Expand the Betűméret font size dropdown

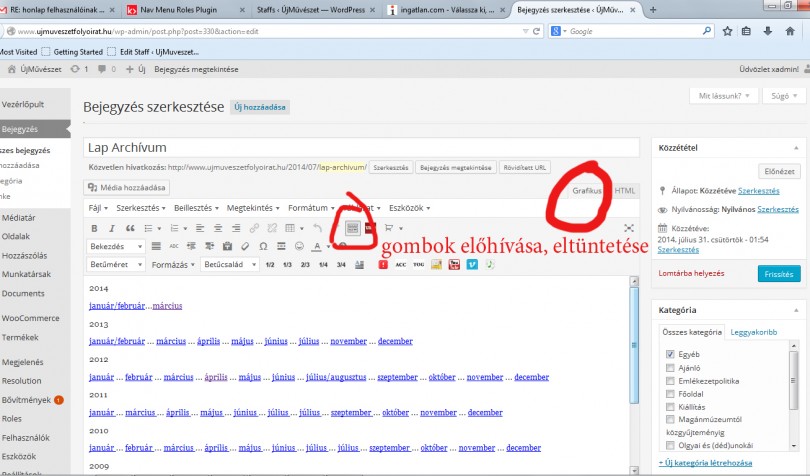click(115, 265)
